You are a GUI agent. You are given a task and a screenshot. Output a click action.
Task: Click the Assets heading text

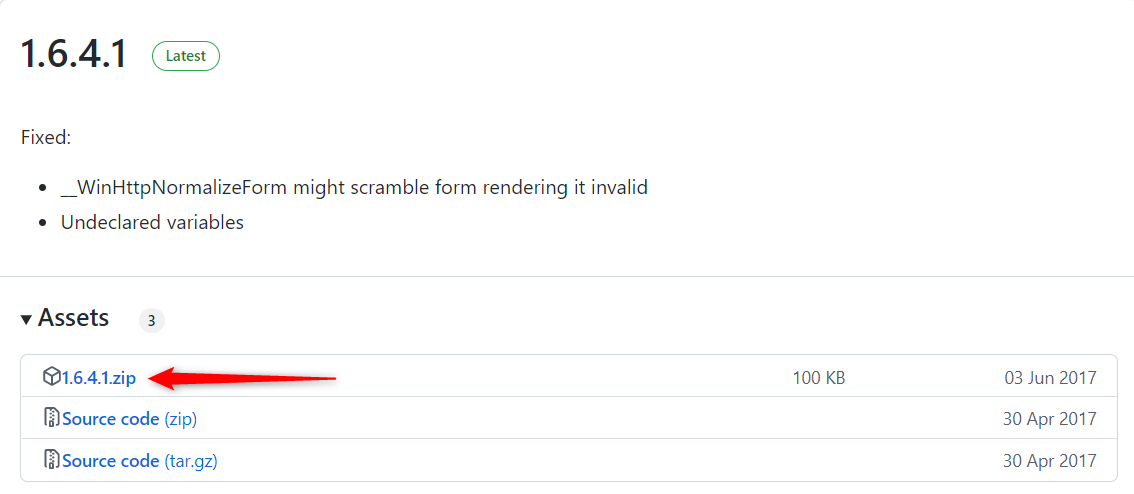(73, 318)
